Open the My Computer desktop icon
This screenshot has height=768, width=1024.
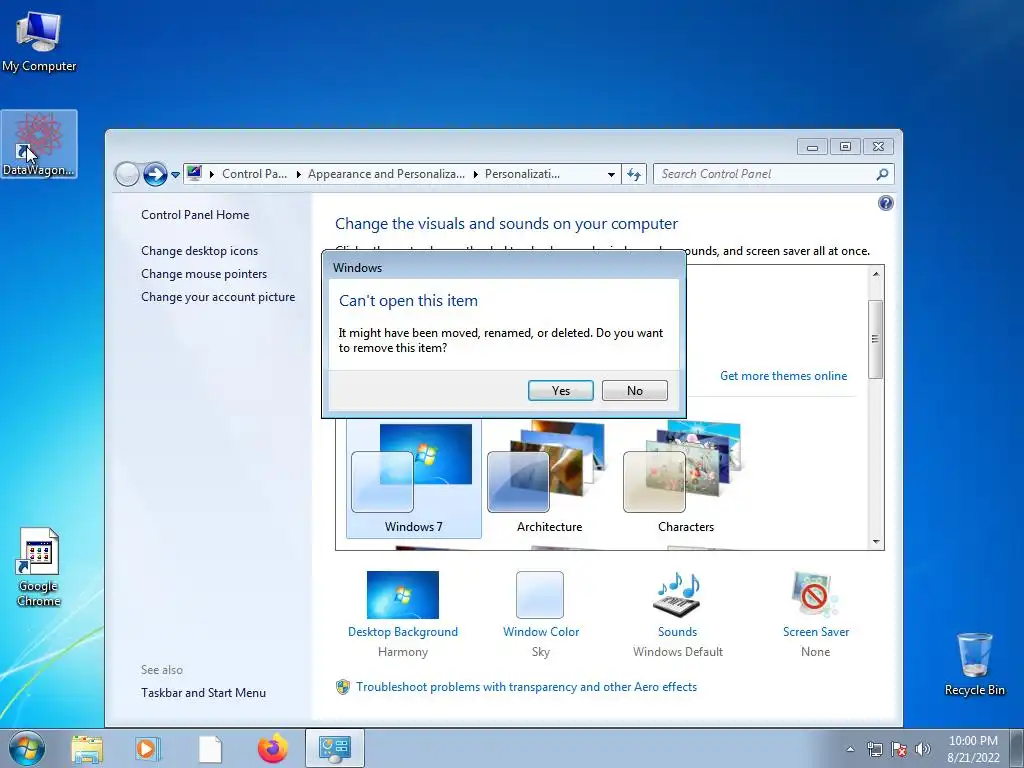coord(39,42)
